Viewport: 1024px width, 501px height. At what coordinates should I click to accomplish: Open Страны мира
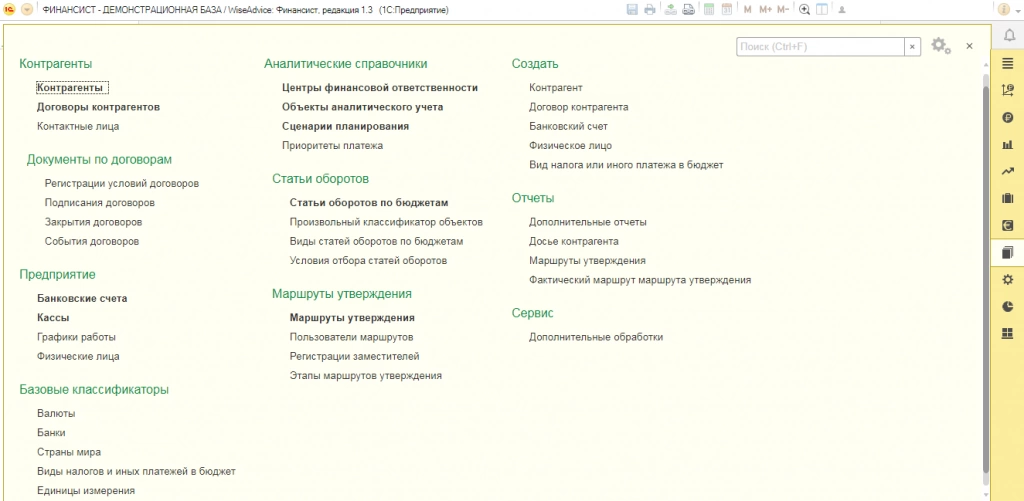(x=69, y=452)
